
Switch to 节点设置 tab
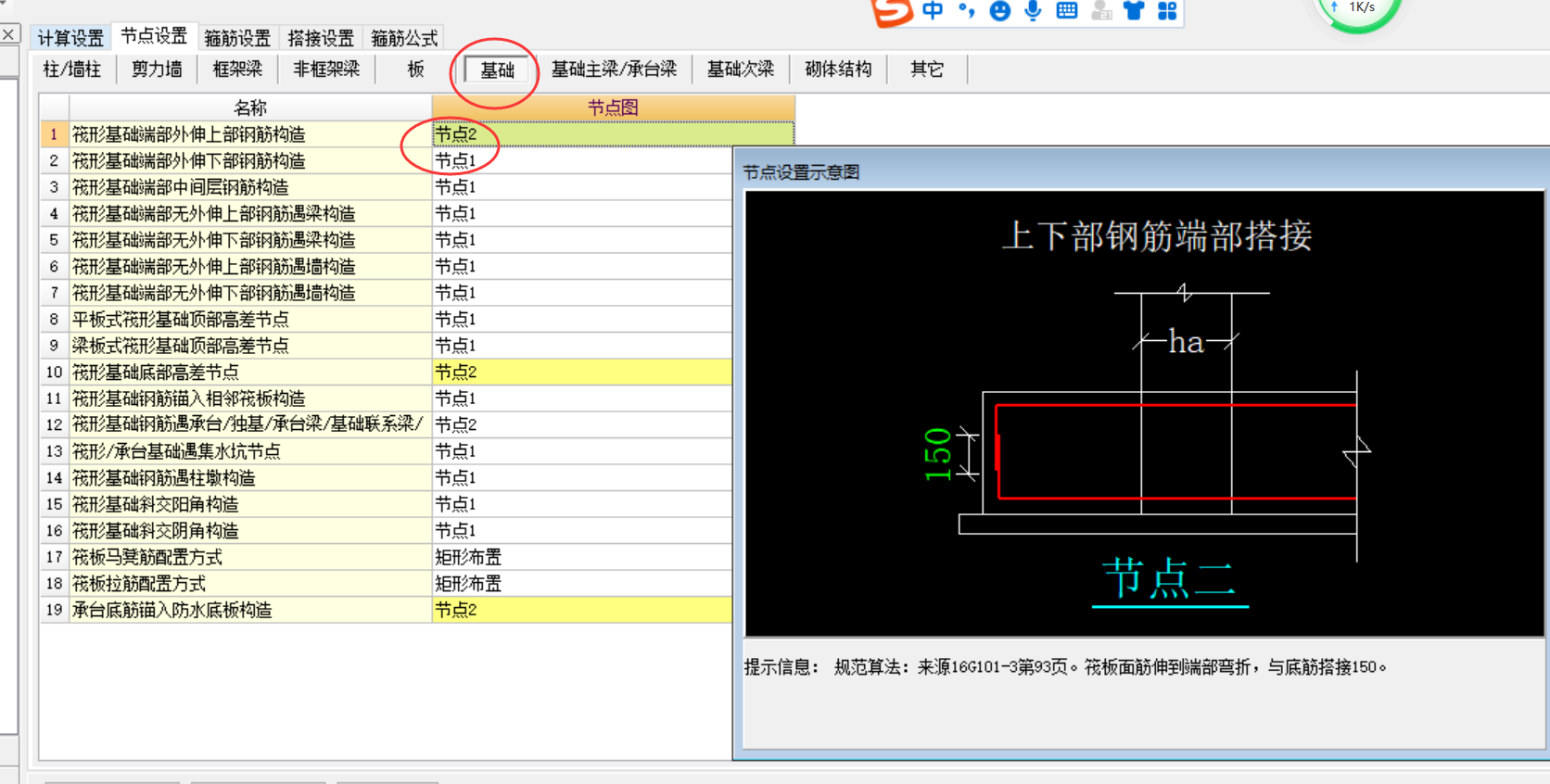[154, 36]
